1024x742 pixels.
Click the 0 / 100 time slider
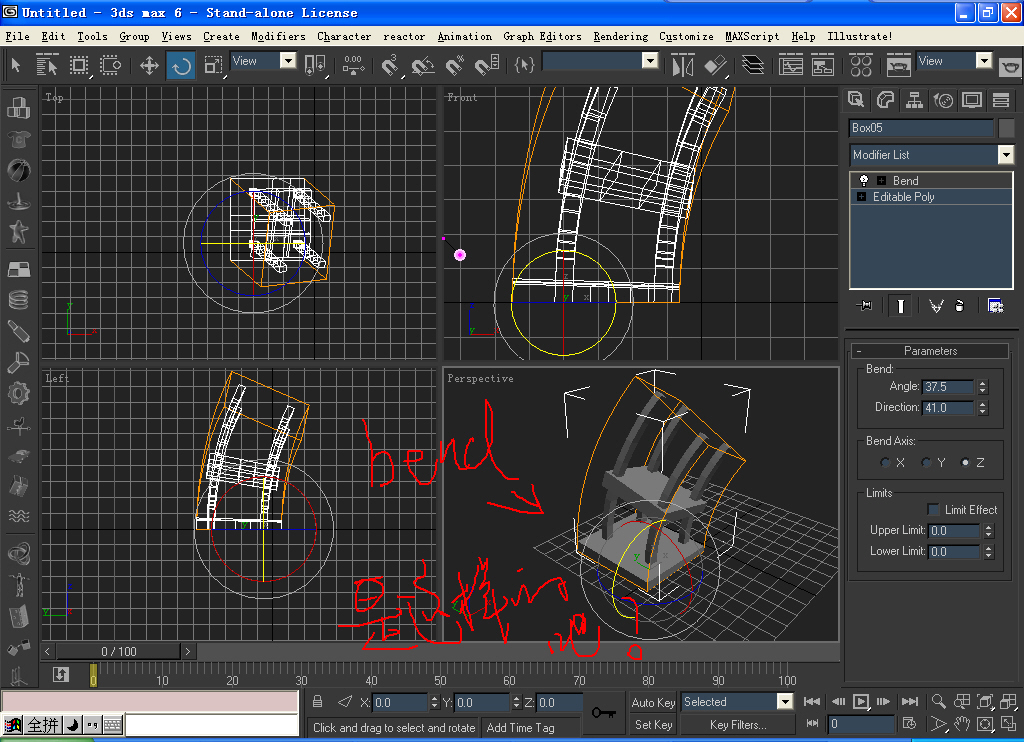click(119, 651)
